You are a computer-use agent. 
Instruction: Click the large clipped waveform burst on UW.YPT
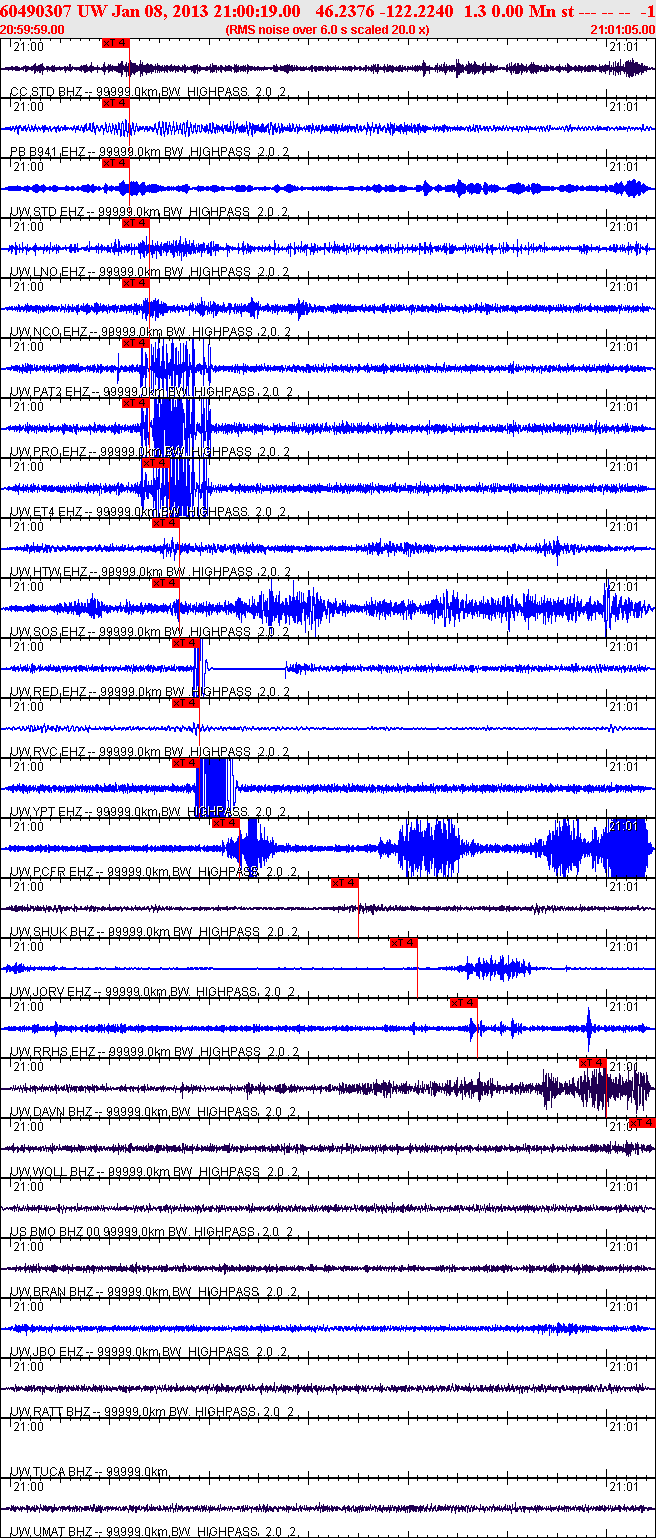tap(215, 787)
